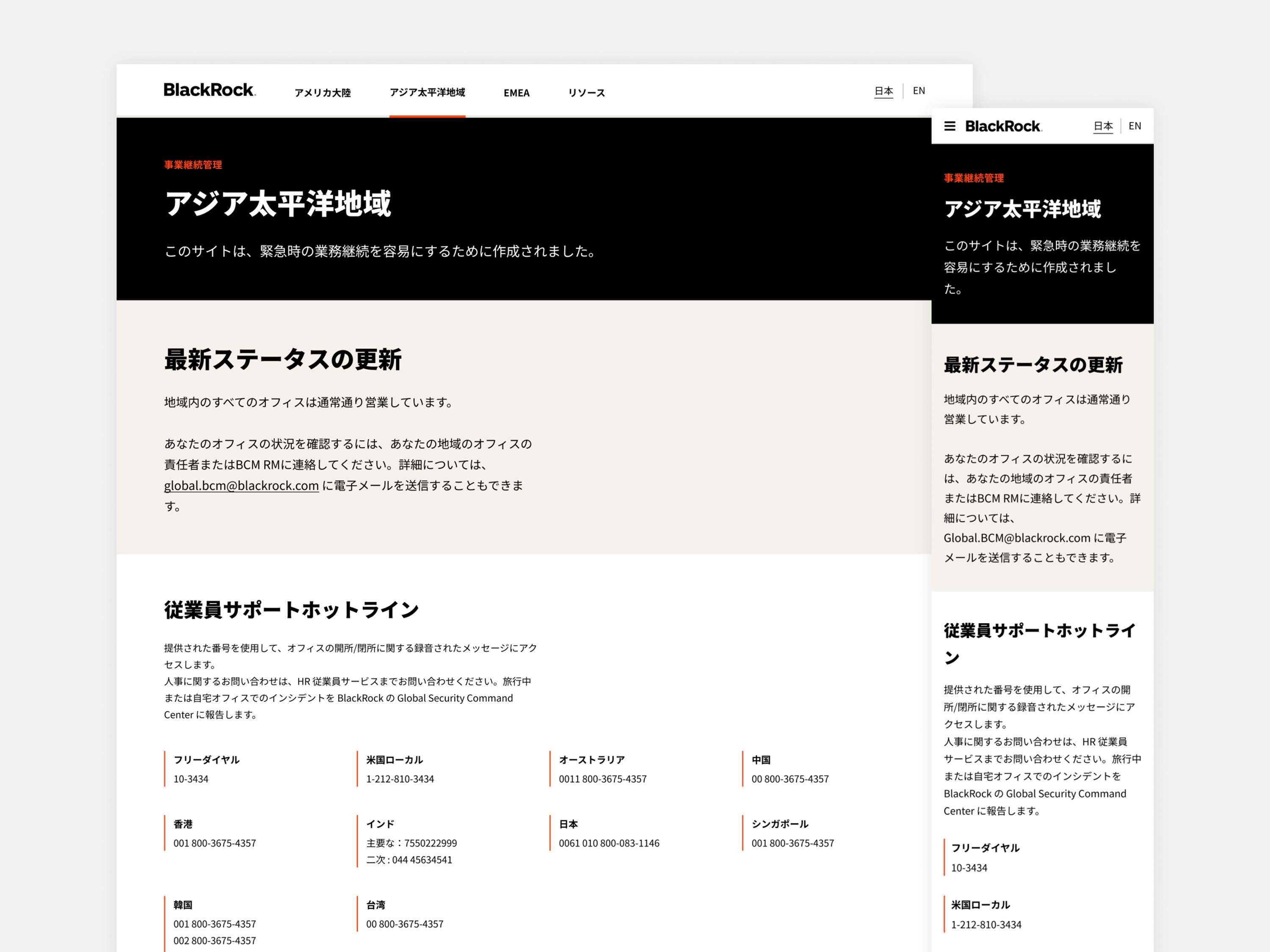
Task: Select the アジア太平洋地域 navigation tab
Action: (427, 92)
